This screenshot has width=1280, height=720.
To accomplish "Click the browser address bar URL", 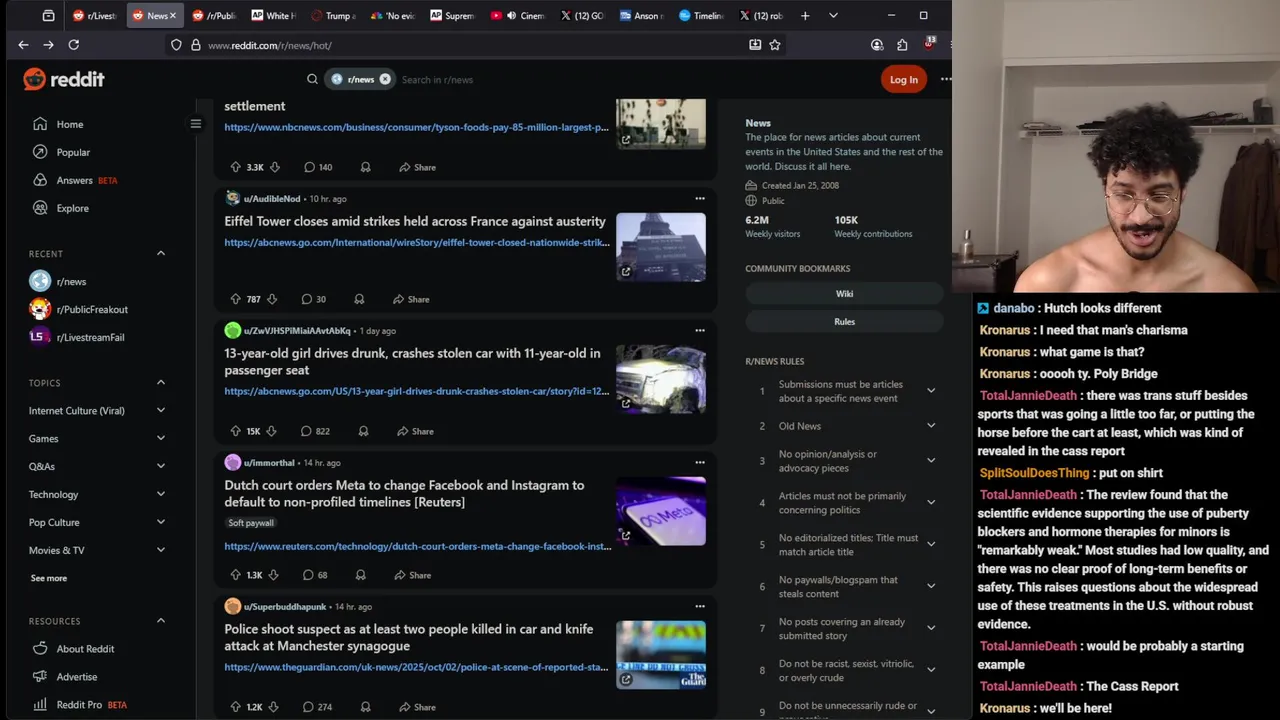I will point(269,45).
